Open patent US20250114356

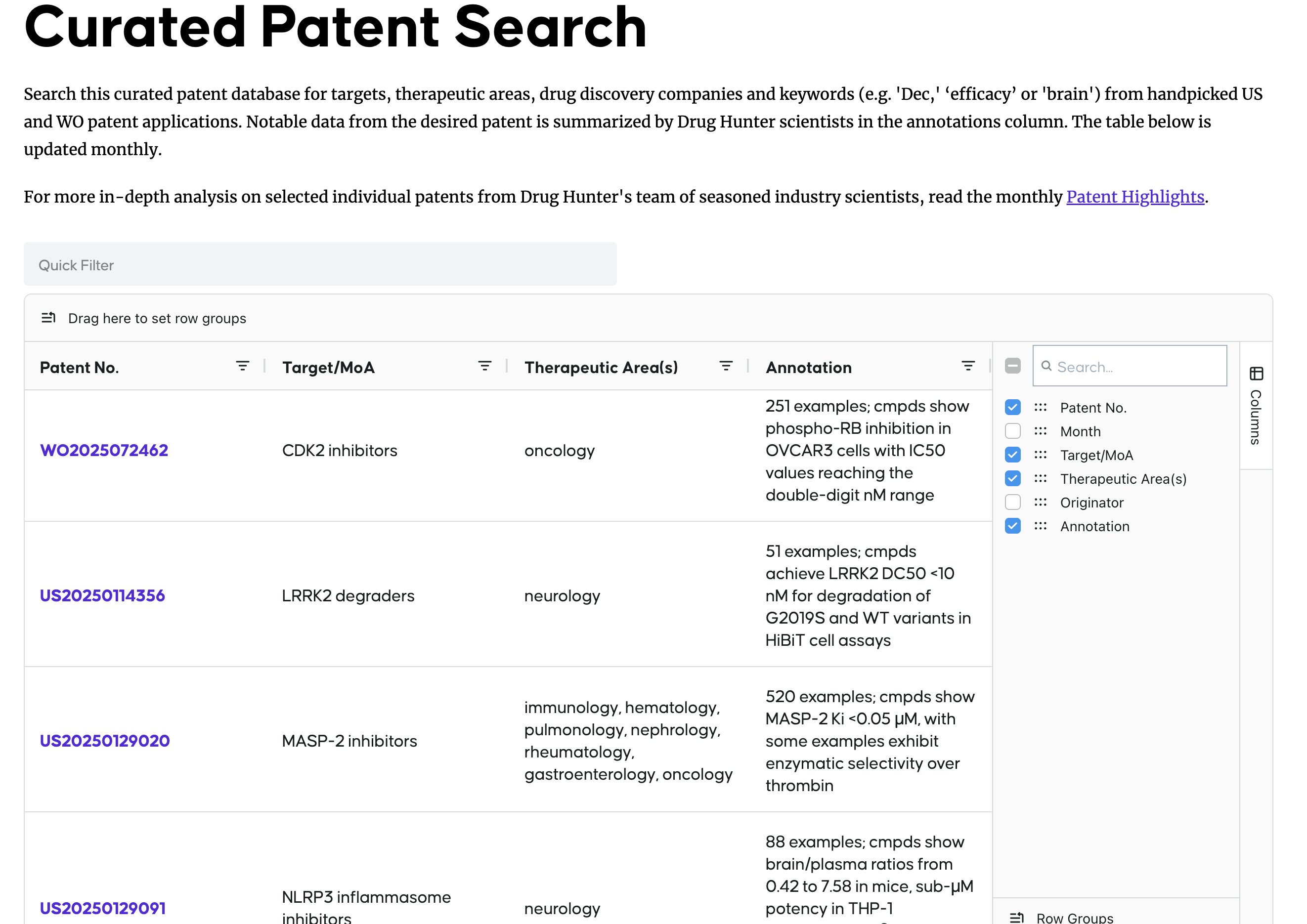tap(102, 596)
